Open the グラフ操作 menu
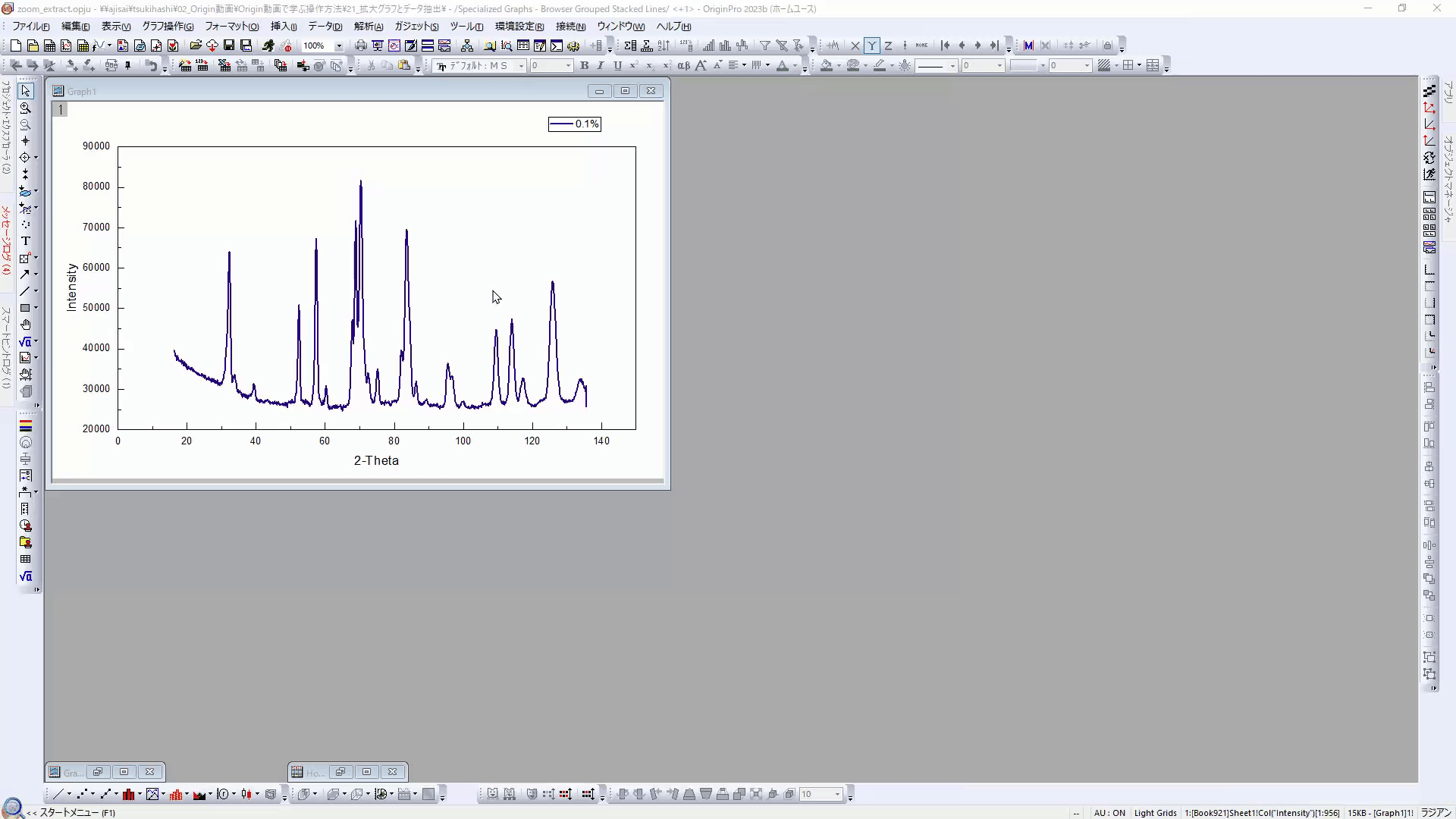This screenshot has width=1456, height=819. (x=168, y=27)
